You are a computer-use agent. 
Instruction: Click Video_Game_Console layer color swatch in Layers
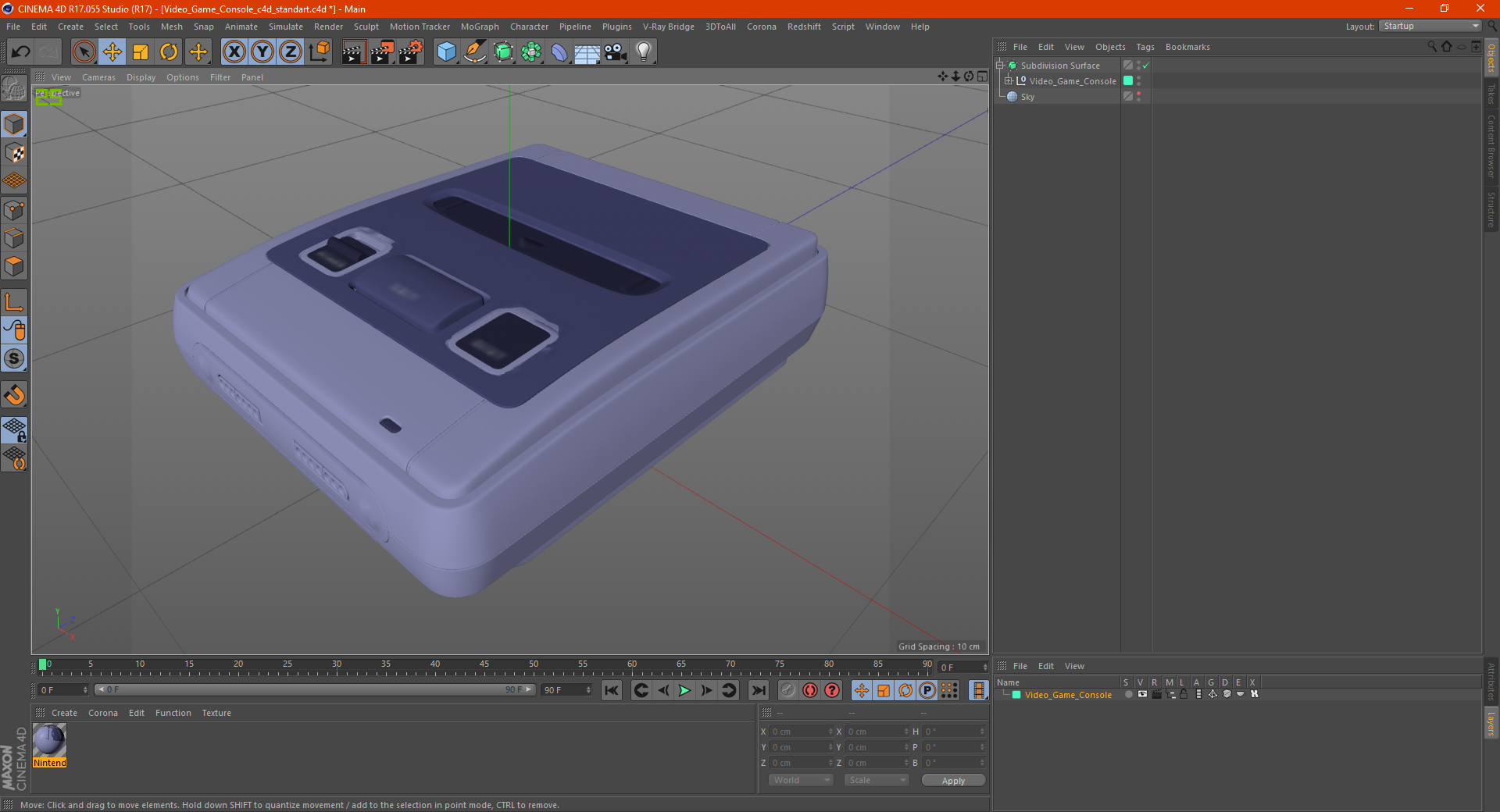(1016, 694)
